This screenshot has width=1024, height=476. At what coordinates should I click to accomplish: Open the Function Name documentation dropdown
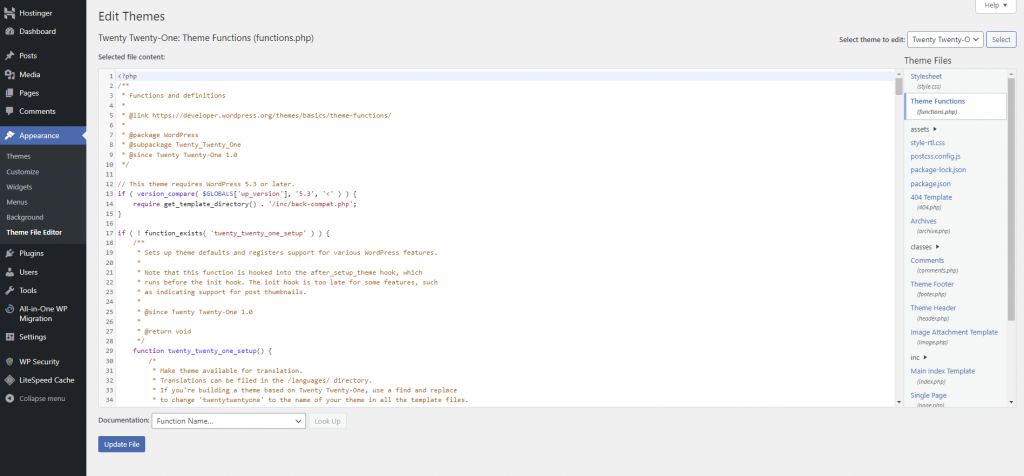pos(228,421)
